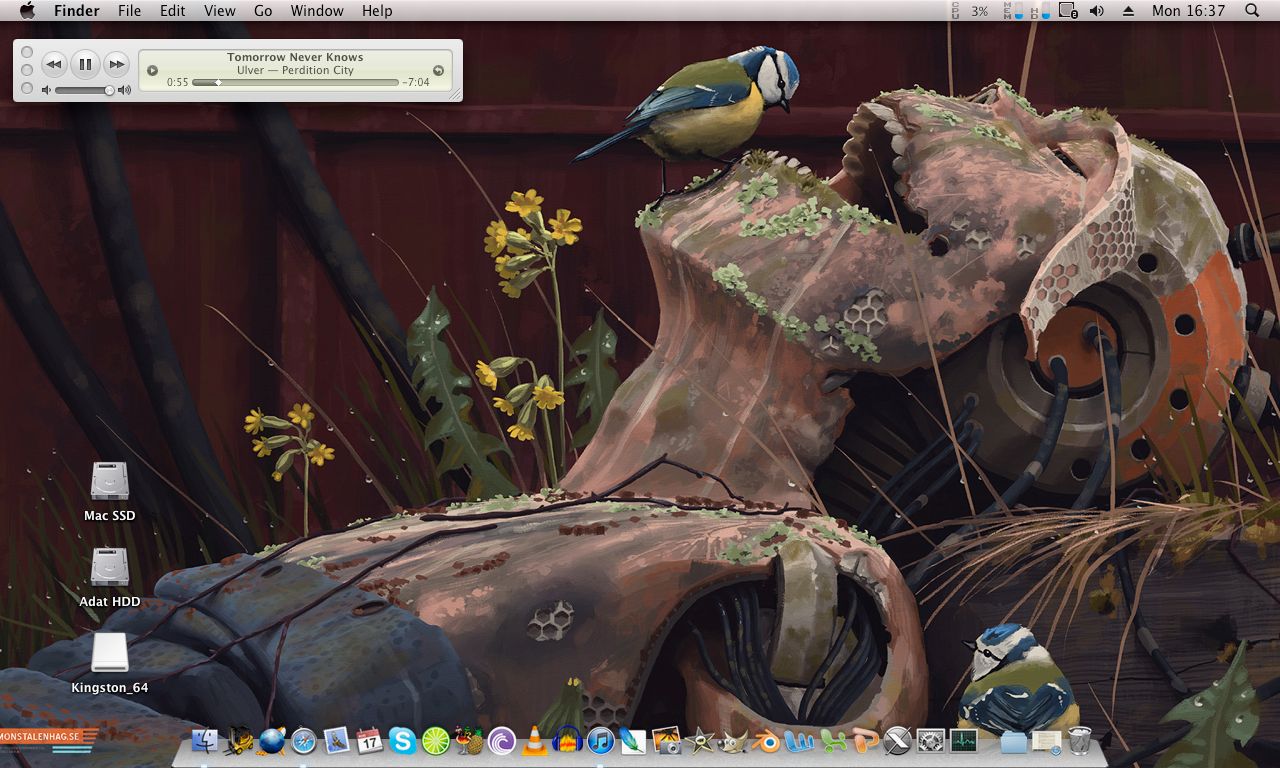
Task: Open the Finder menu
Action: (76, 10)
